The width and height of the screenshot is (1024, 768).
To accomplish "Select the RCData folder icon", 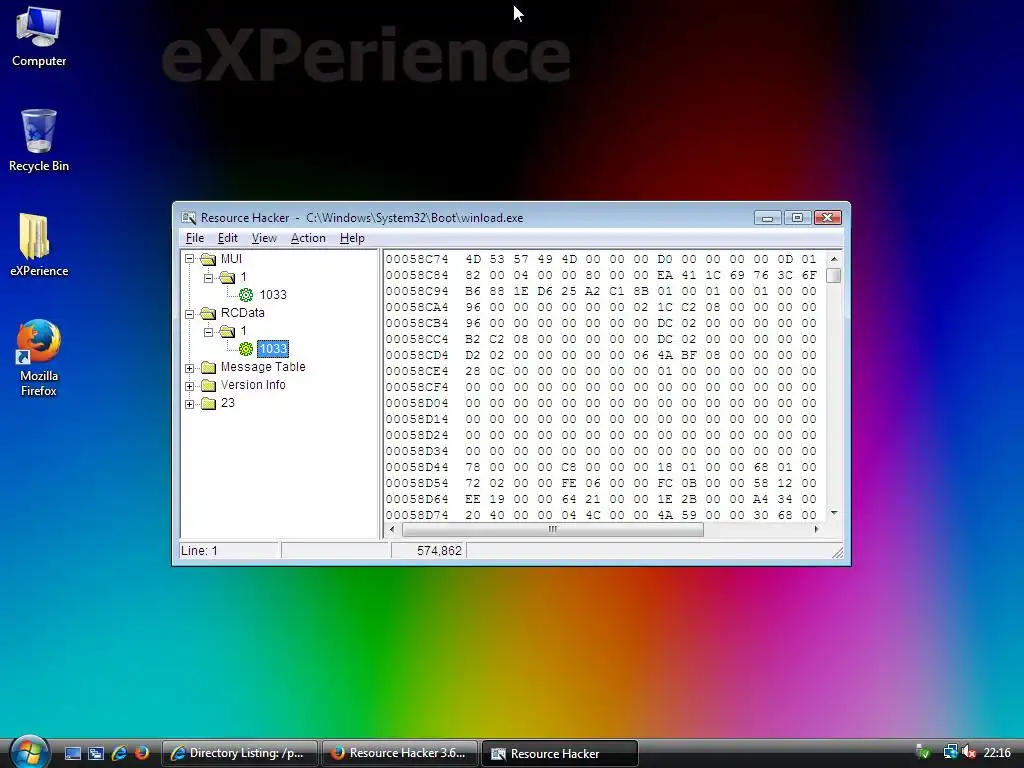I will [x=208, y=313].
